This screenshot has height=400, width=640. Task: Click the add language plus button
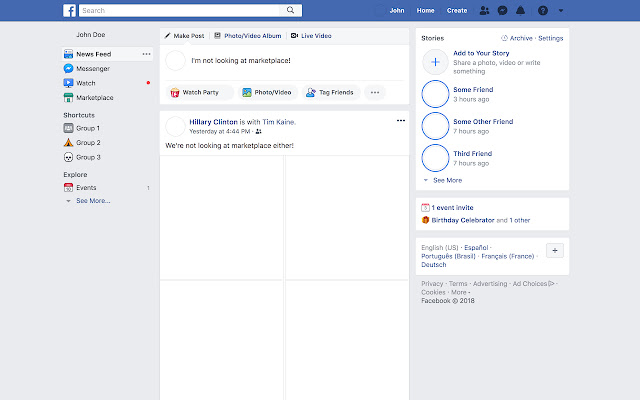555,251
